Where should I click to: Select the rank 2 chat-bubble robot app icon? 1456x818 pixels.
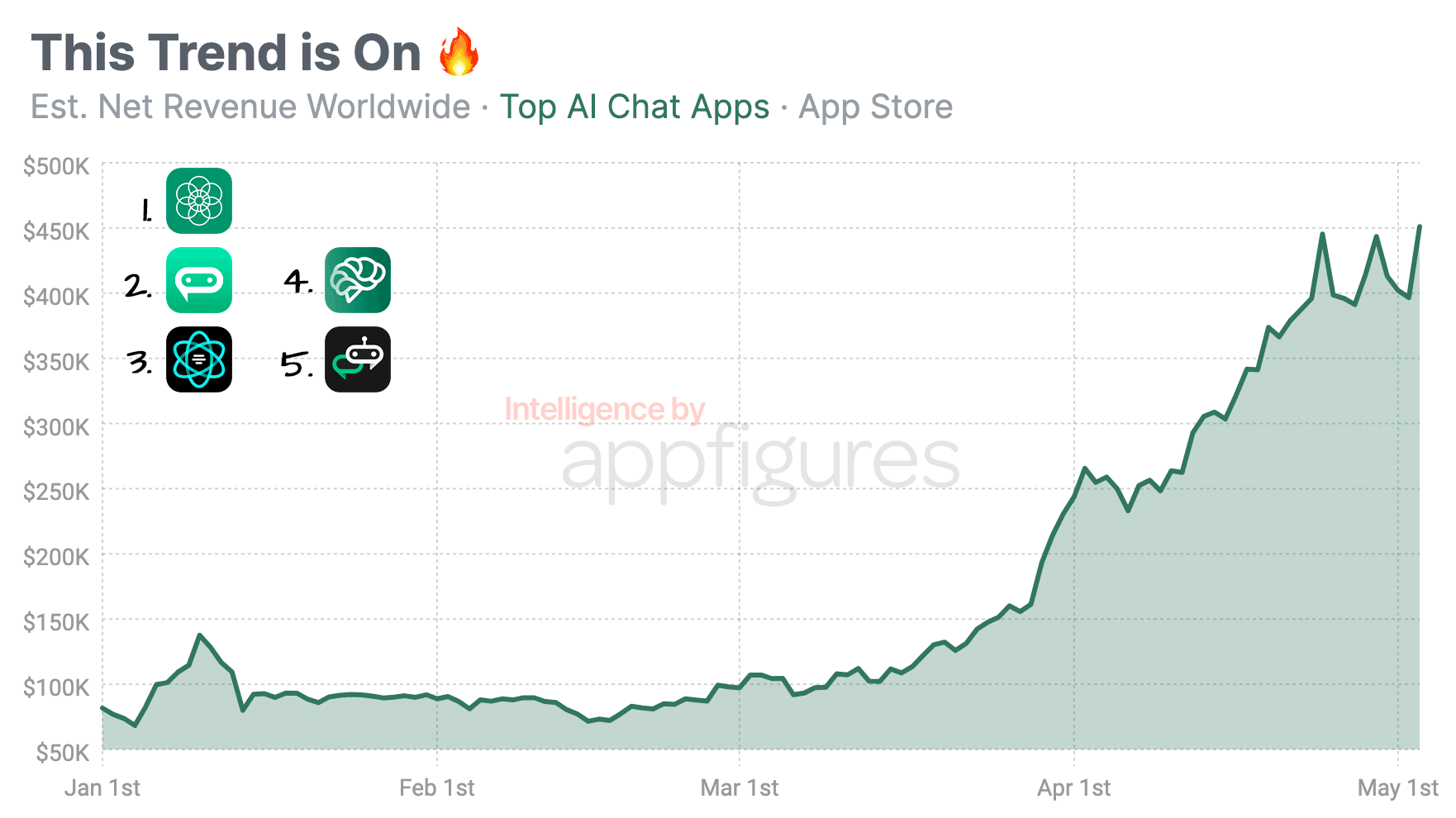coord(199,280)
